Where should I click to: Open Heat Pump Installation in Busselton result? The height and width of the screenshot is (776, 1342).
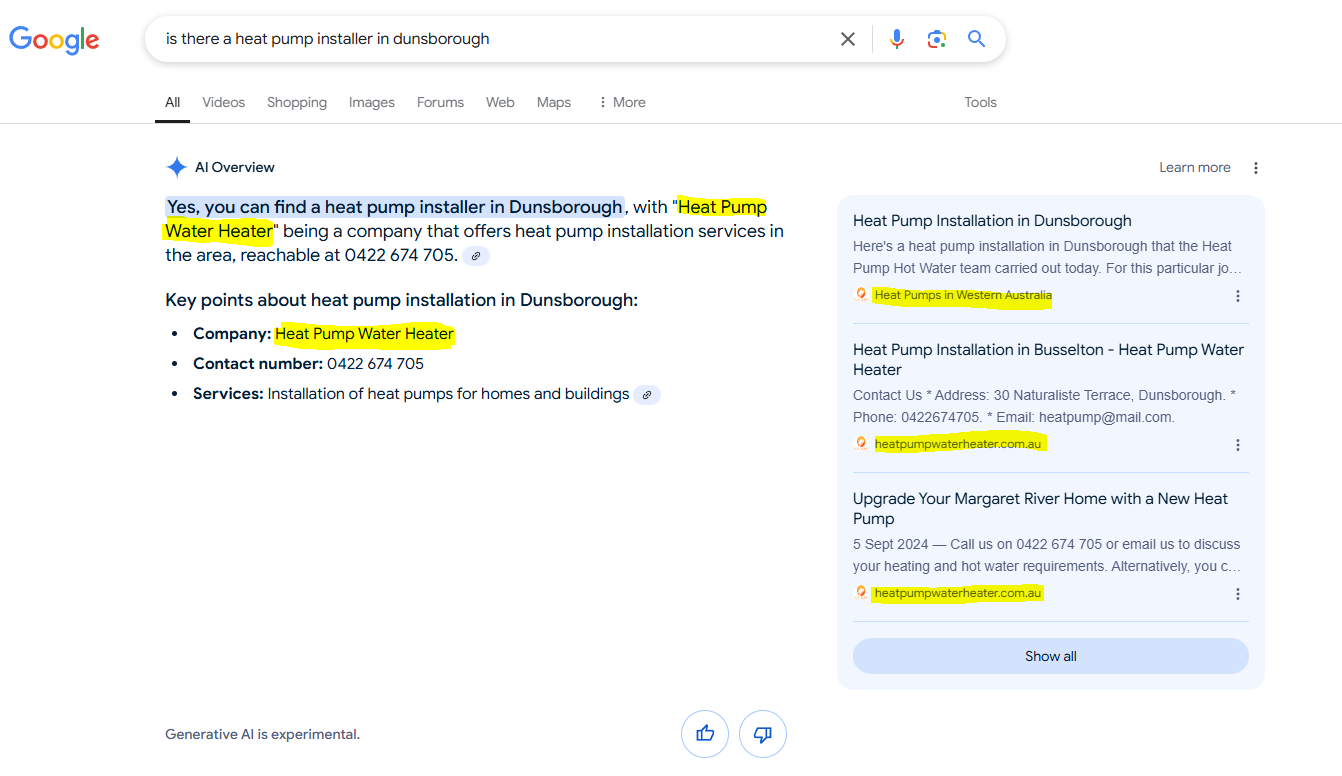coord(1048,359)
